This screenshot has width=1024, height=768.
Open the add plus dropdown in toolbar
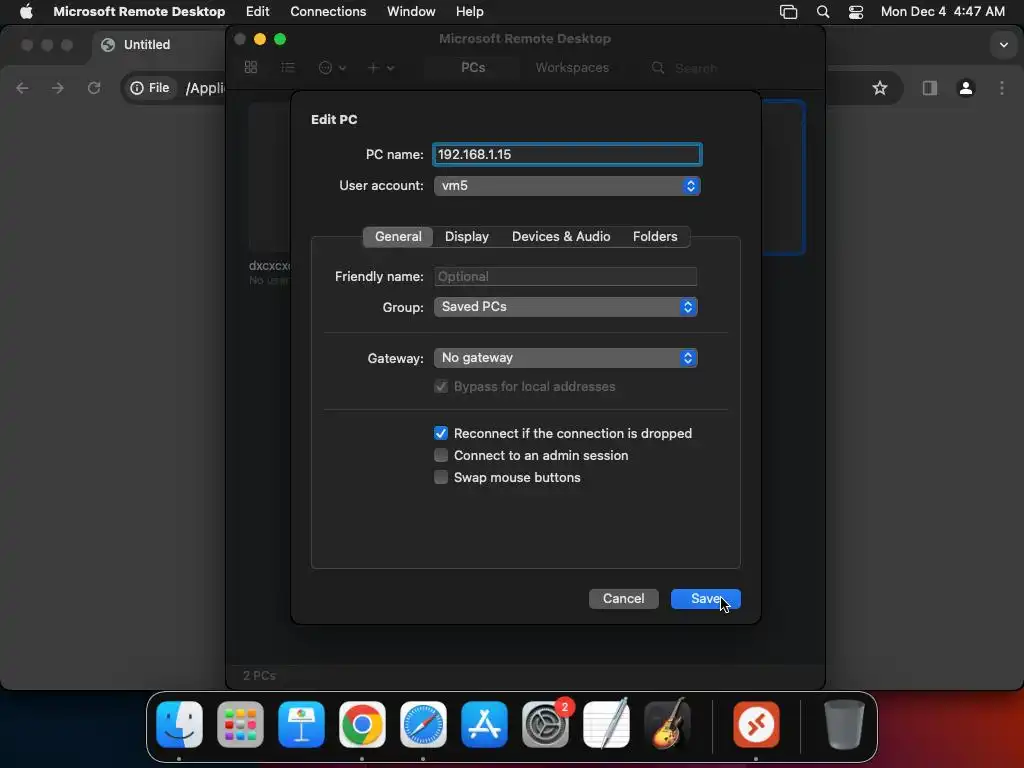point(380,67)
